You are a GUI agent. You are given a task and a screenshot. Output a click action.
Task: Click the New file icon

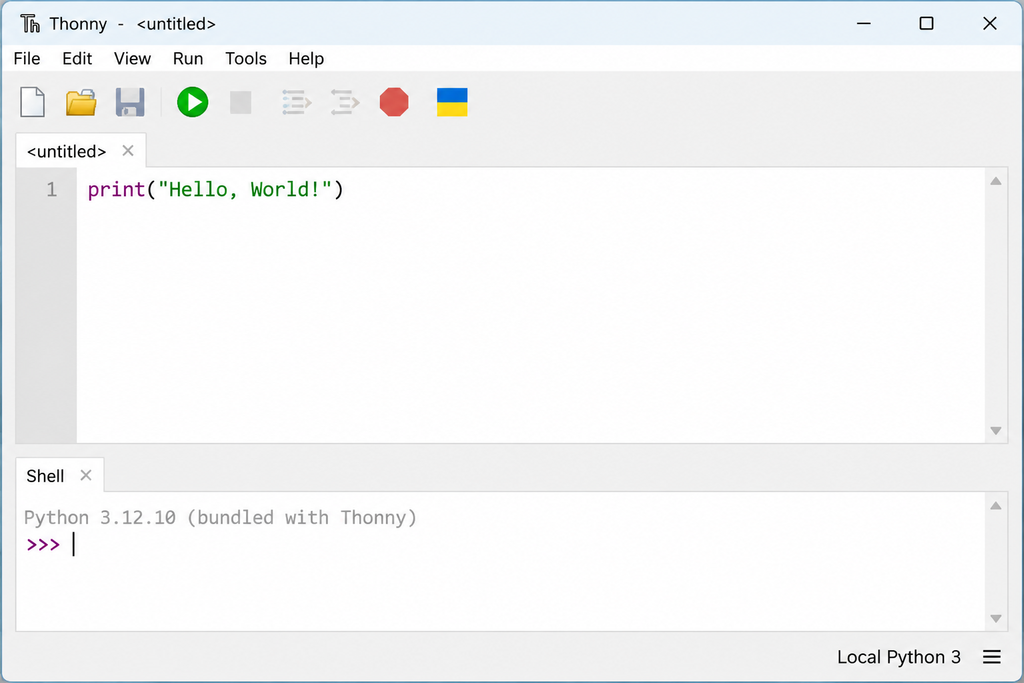tap(32, 102)
